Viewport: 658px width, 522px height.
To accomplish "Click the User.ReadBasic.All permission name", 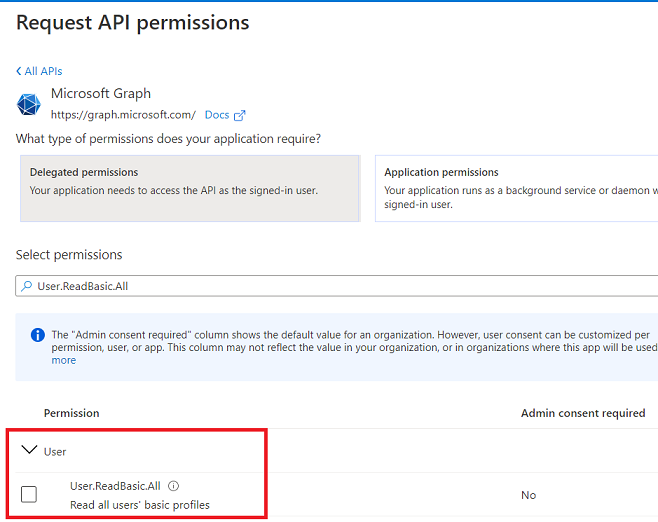I will coord(115,486).
